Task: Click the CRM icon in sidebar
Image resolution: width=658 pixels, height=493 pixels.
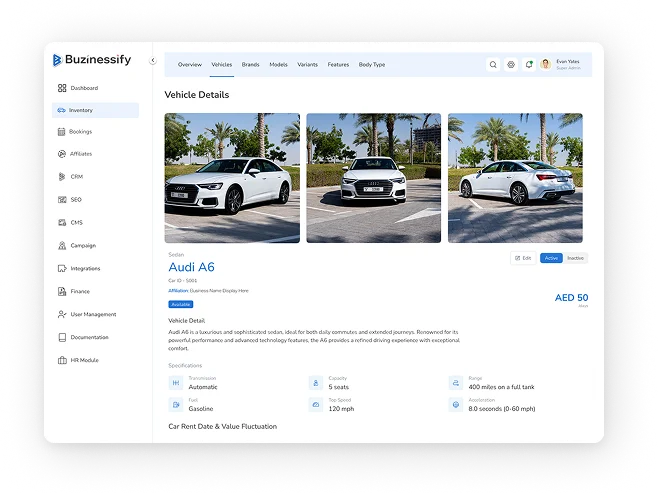Action: (62, 177)
